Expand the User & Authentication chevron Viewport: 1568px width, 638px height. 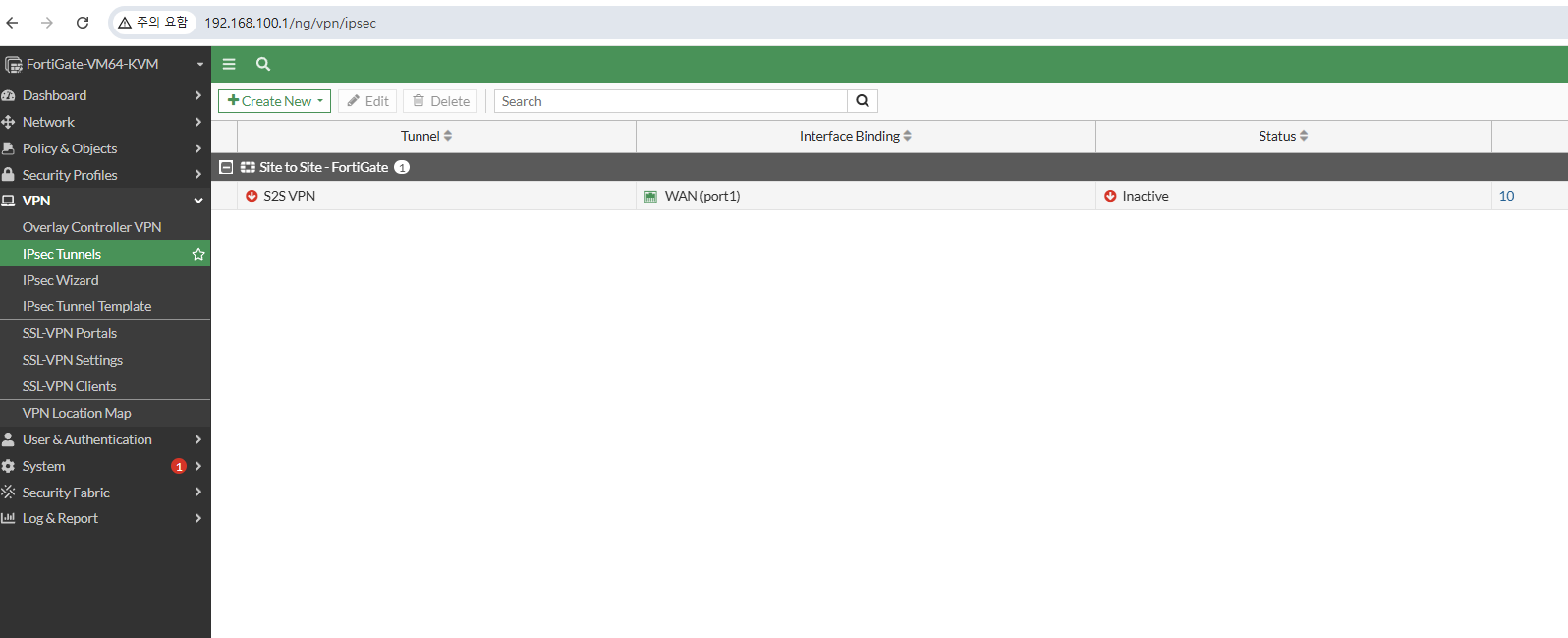point(198,439)
